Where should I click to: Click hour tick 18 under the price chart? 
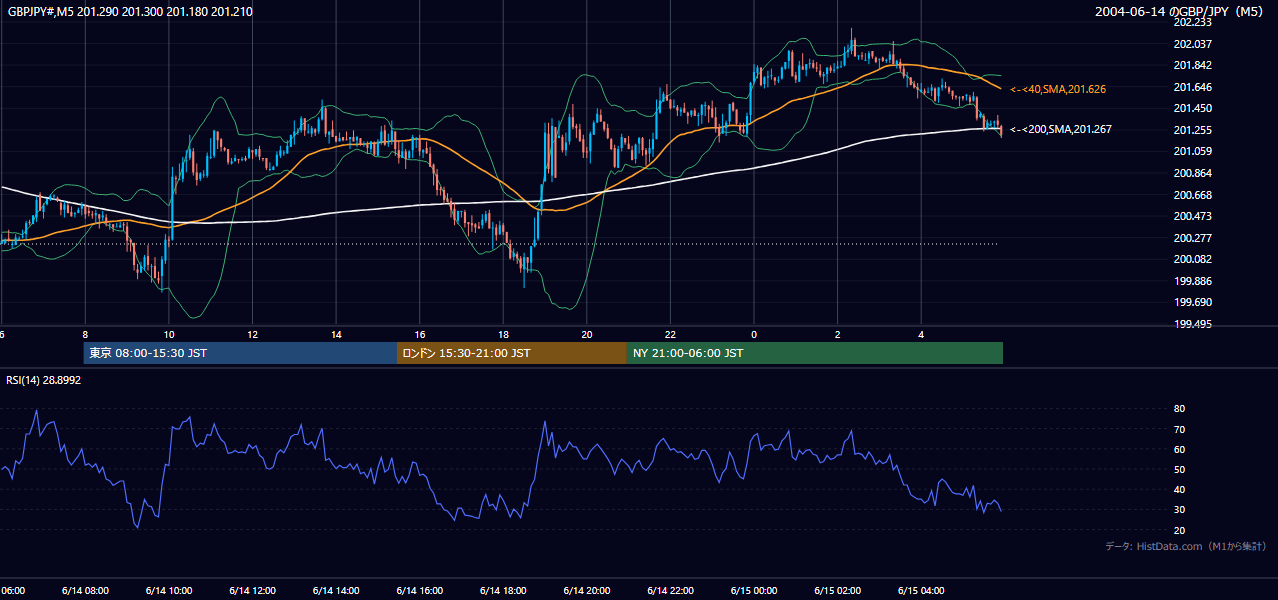pos(503,335)
